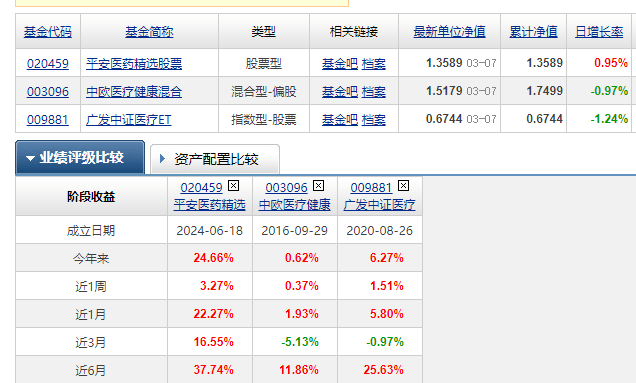Screen dimensions: 636x383
Task: Select the 业绩评级比较 tab
Action: click(x=80, y=157)
